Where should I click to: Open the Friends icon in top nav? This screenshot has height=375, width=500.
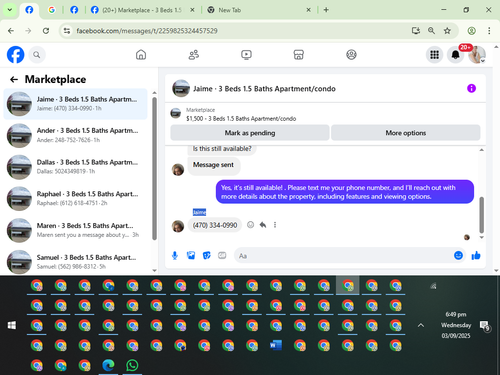pos(194,55)
